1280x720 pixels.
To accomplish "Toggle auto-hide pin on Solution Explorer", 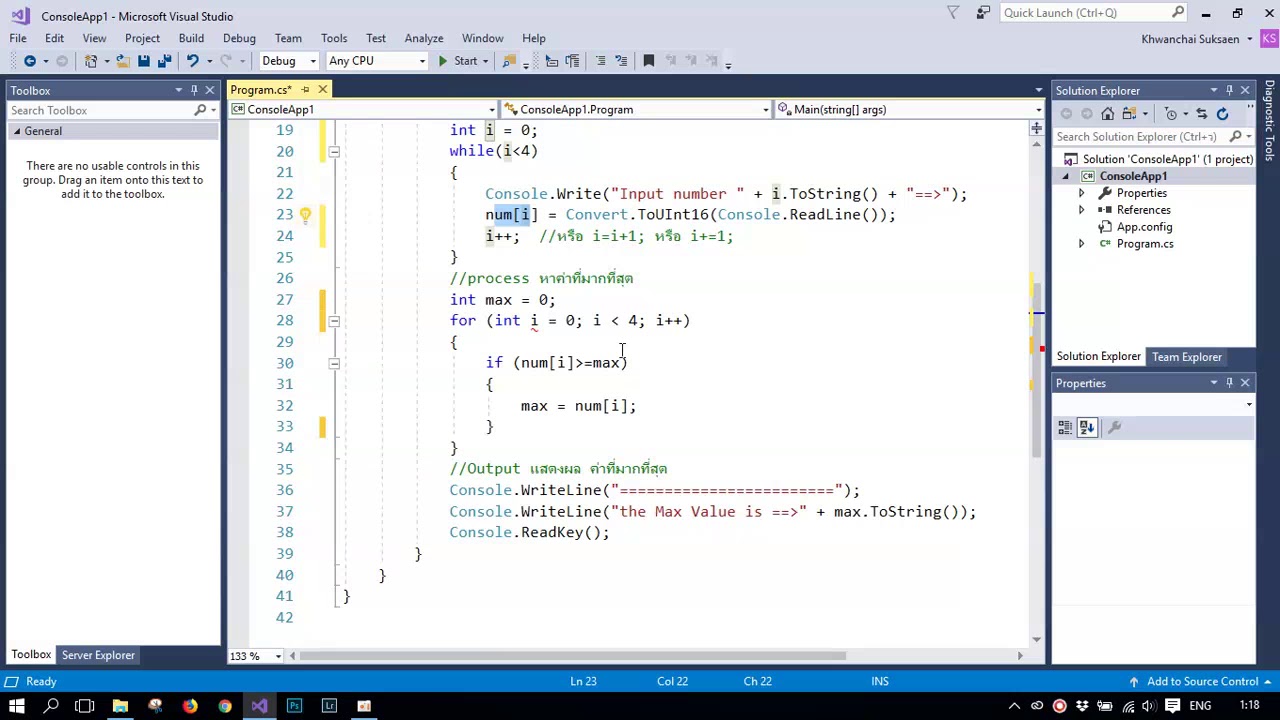I will click(1229, 90).
